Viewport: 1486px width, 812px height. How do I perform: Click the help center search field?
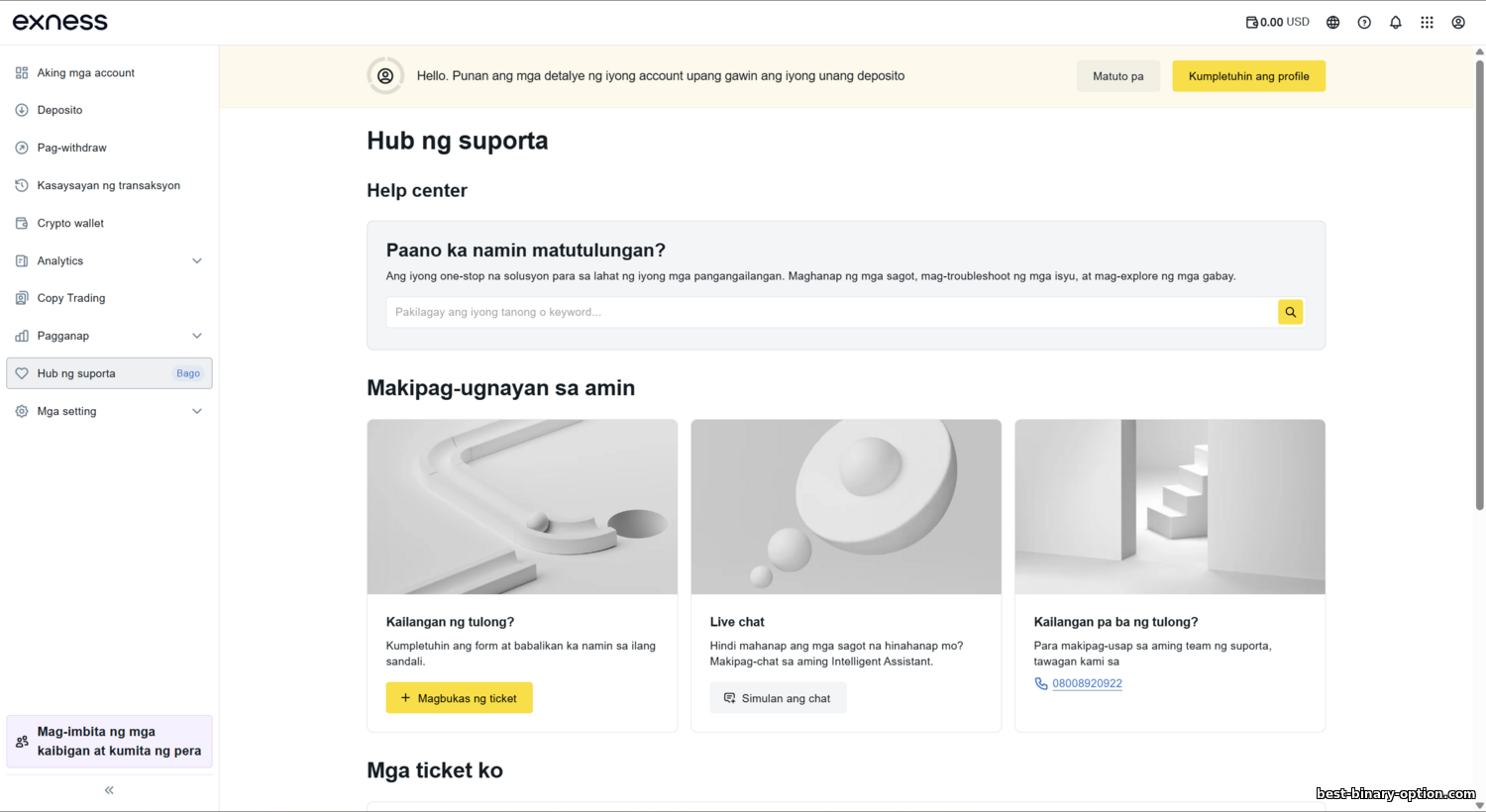click(830, 312)
